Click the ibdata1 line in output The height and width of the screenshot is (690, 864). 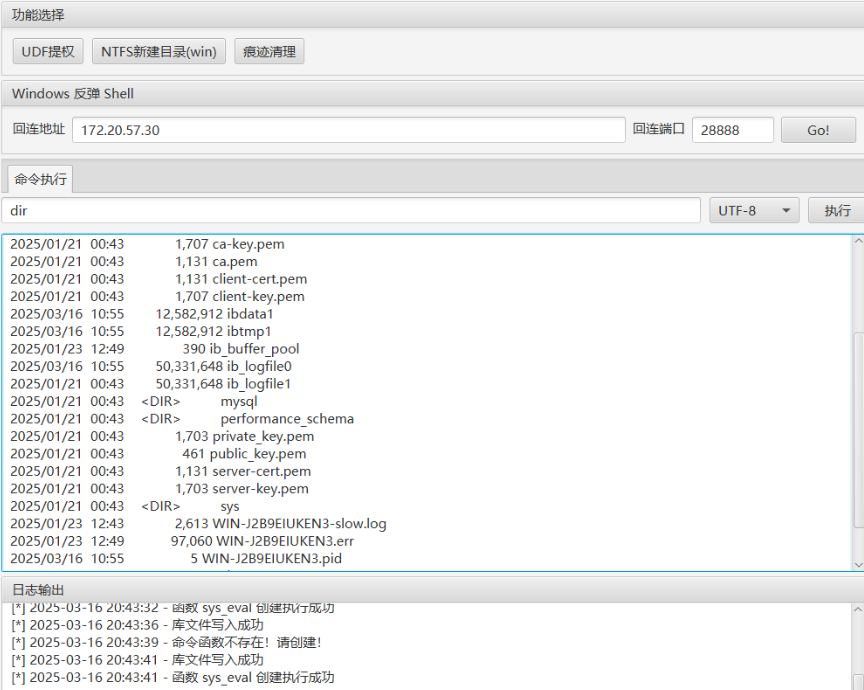[x=250, y=314]
